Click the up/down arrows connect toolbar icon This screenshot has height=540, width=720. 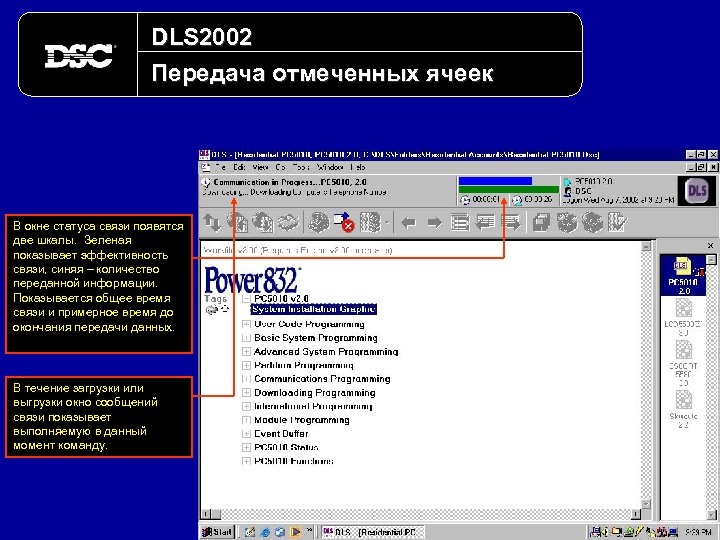[x=212, y=223]
